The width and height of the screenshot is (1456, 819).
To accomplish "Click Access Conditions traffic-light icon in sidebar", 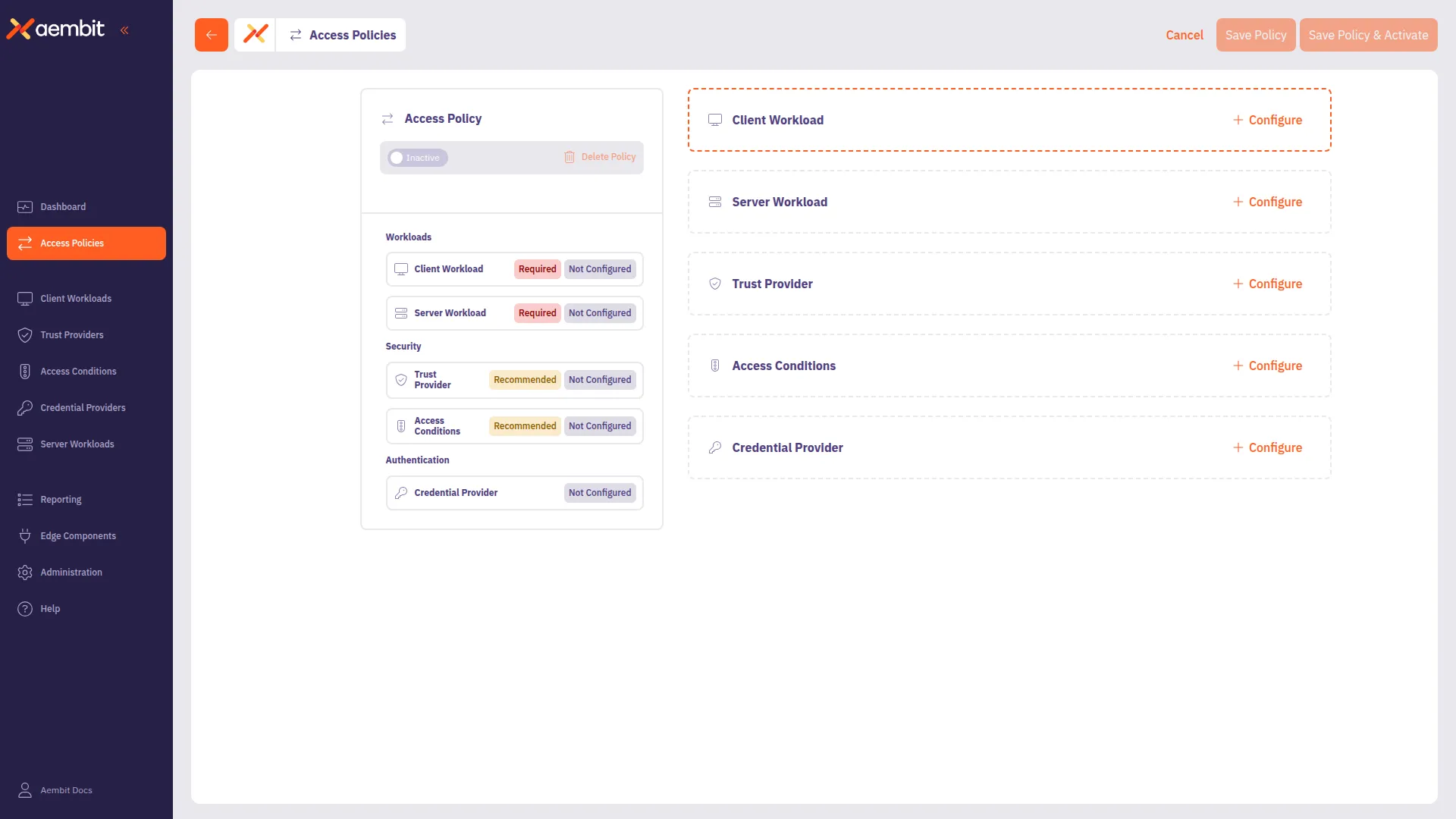I will [x=25, y=372].
